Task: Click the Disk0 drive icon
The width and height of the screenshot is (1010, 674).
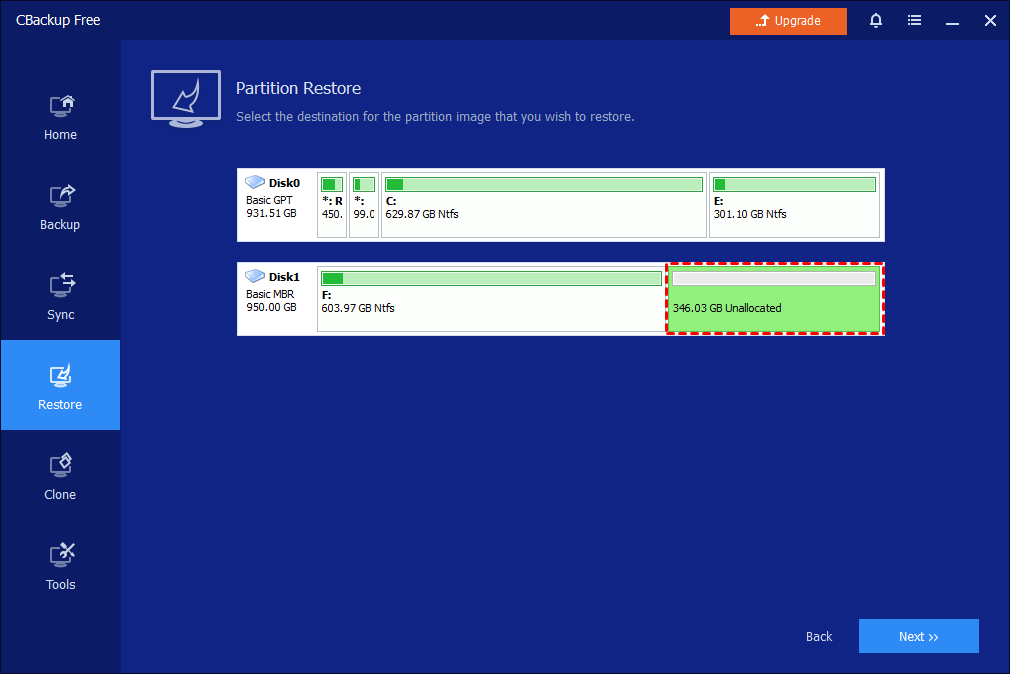Action: [255, 183]
